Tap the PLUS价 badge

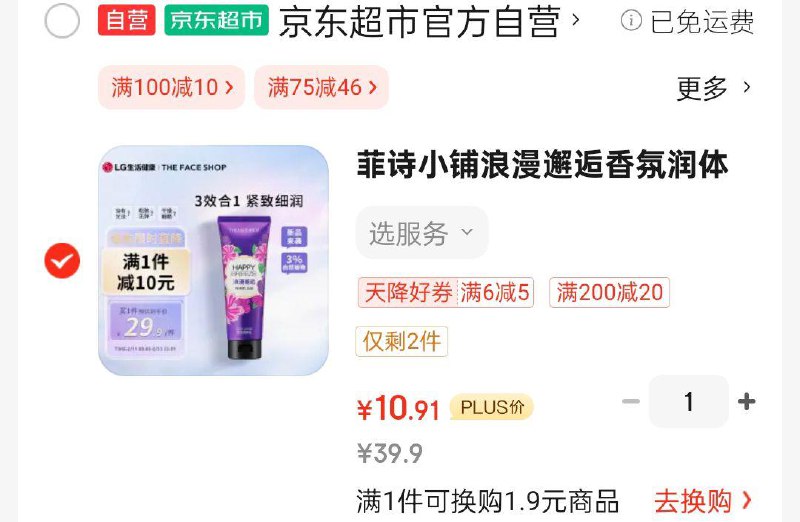[x=492, y=407]
